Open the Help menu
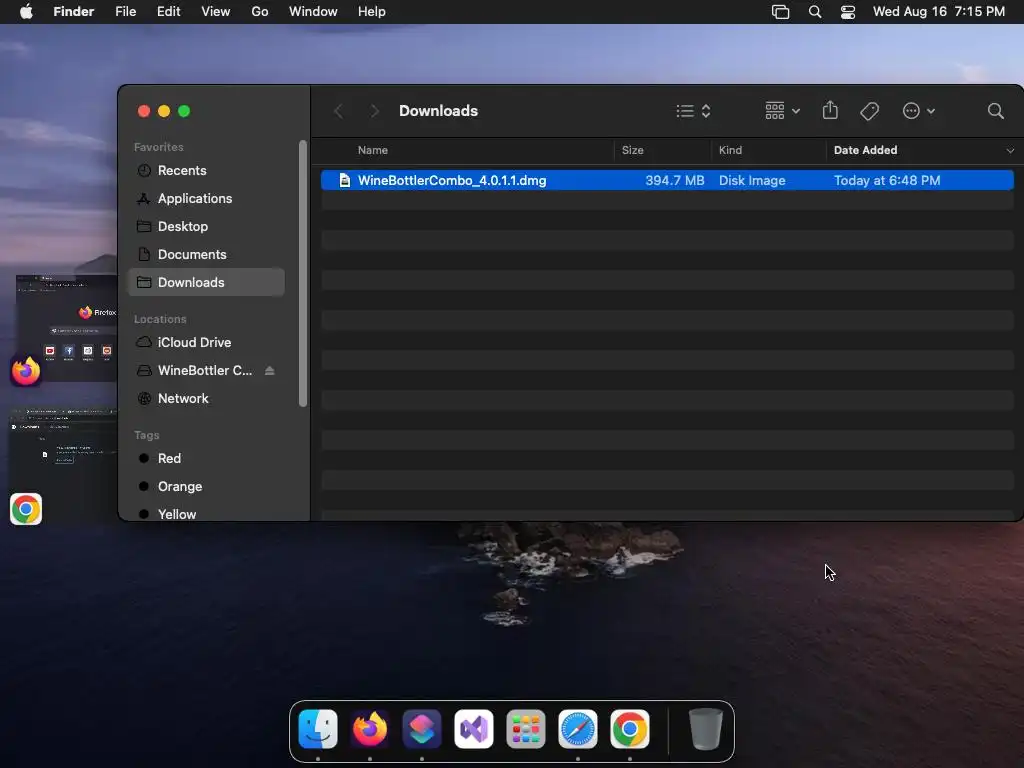The height and width of the screenshot is (768, 1024). pos(372,12)
